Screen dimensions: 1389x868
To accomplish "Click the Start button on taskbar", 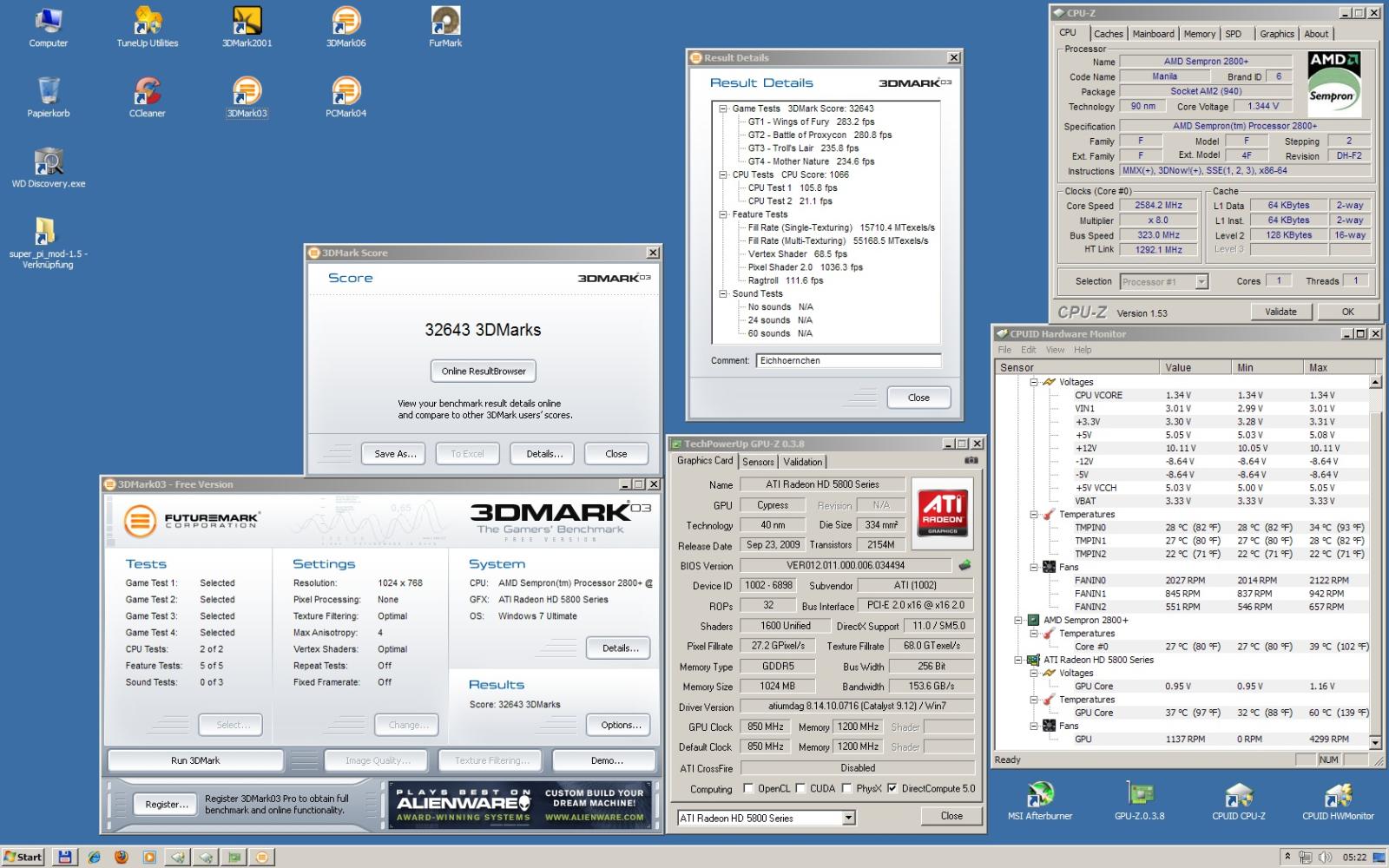I will coord(23,857).
